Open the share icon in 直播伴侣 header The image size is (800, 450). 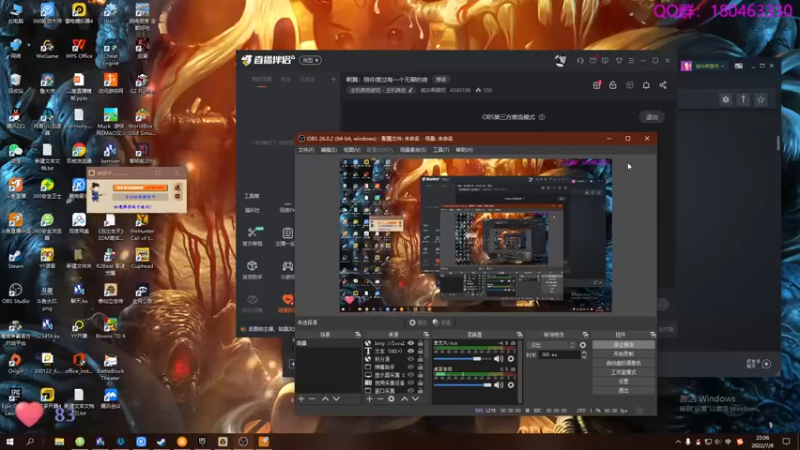tap(663, 85)
